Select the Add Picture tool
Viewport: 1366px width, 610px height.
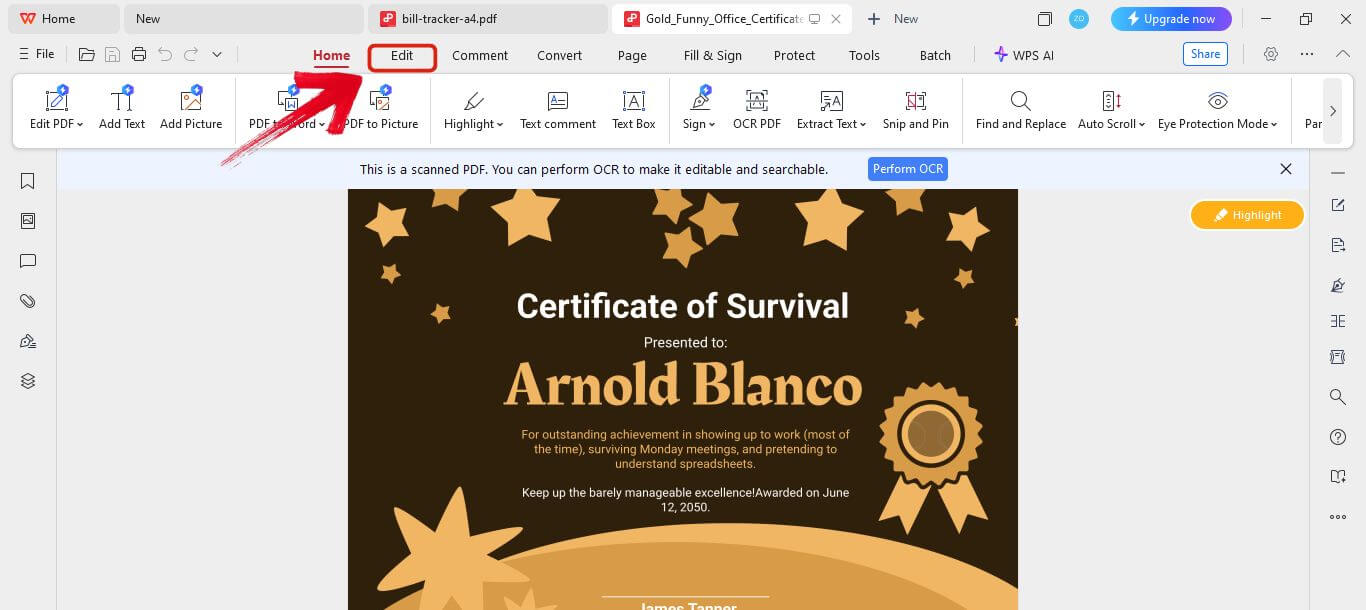pyautogui.click(x=191, y=109)
